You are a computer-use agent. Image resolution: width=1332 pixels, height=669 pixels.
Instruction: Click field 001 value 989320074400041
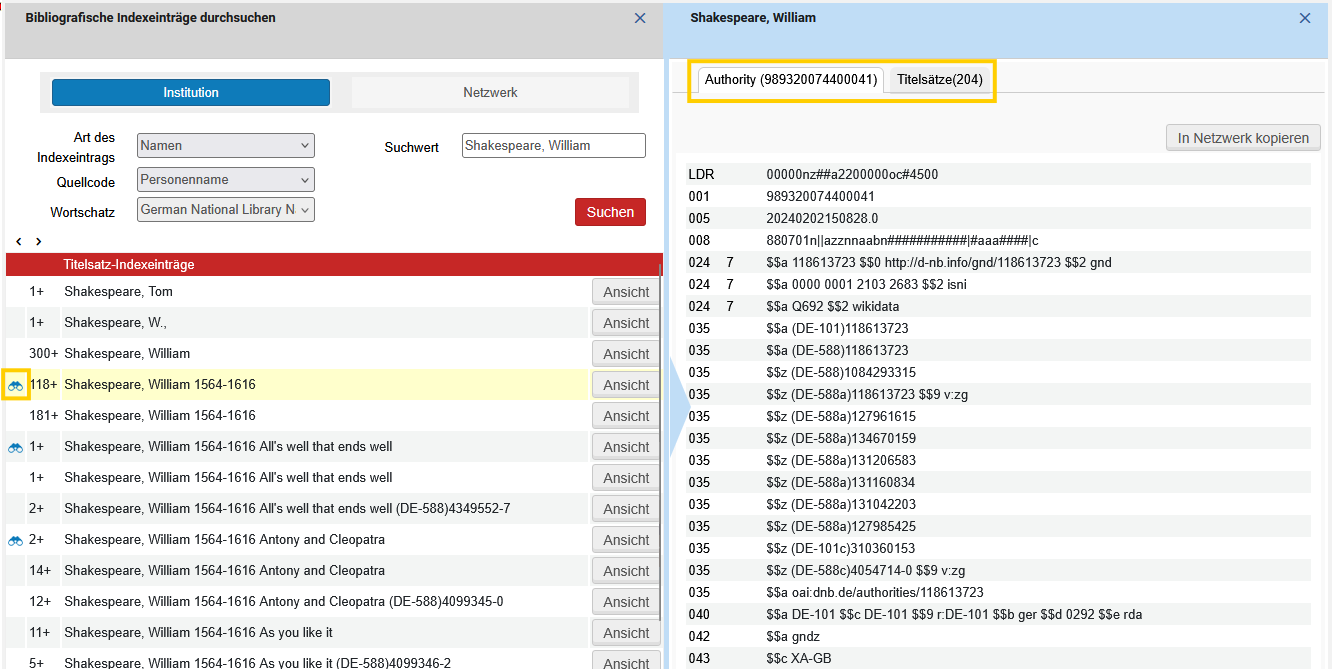click(x=821, y=197)
